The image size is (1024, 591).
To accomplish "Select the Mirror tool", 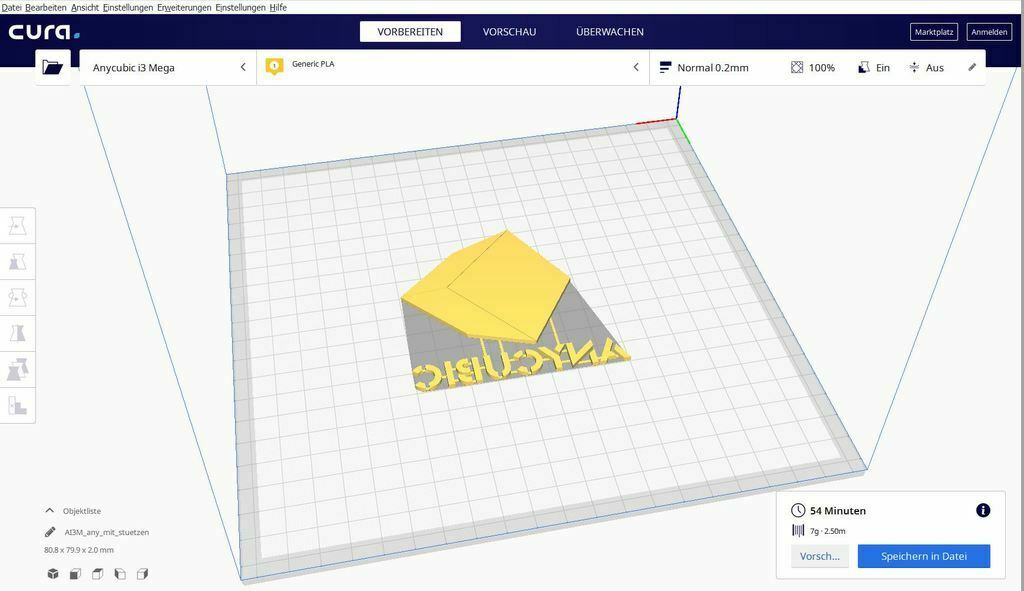I will tap(18, 333).
